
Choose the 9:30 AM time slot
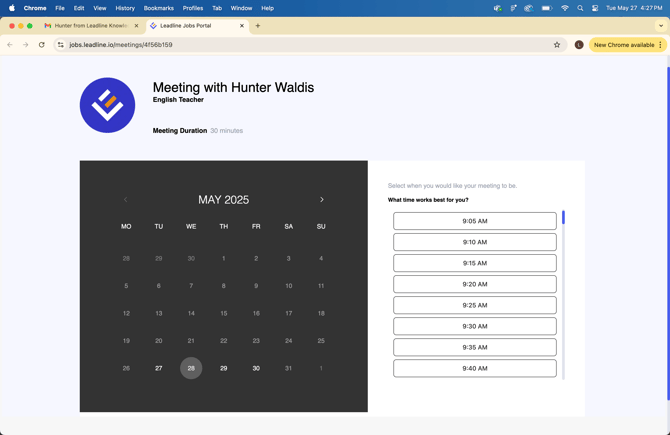tap(474, 326)
